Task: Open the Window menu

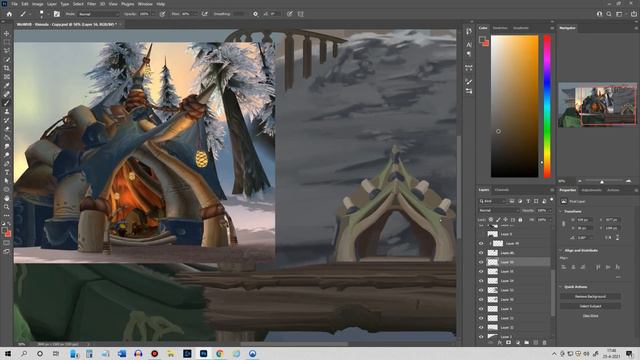Action: [x=145, y=4]
